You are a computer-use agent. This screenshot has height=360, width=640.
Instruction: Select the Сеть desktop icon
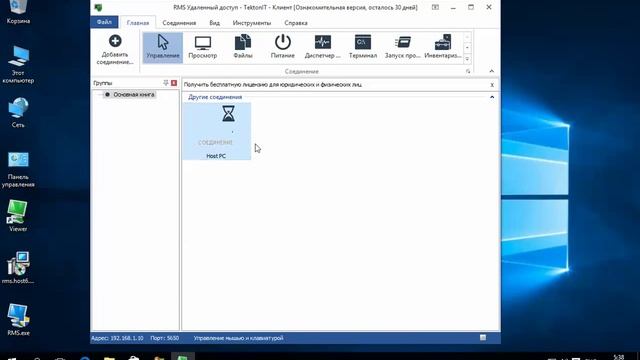point(18,112)
